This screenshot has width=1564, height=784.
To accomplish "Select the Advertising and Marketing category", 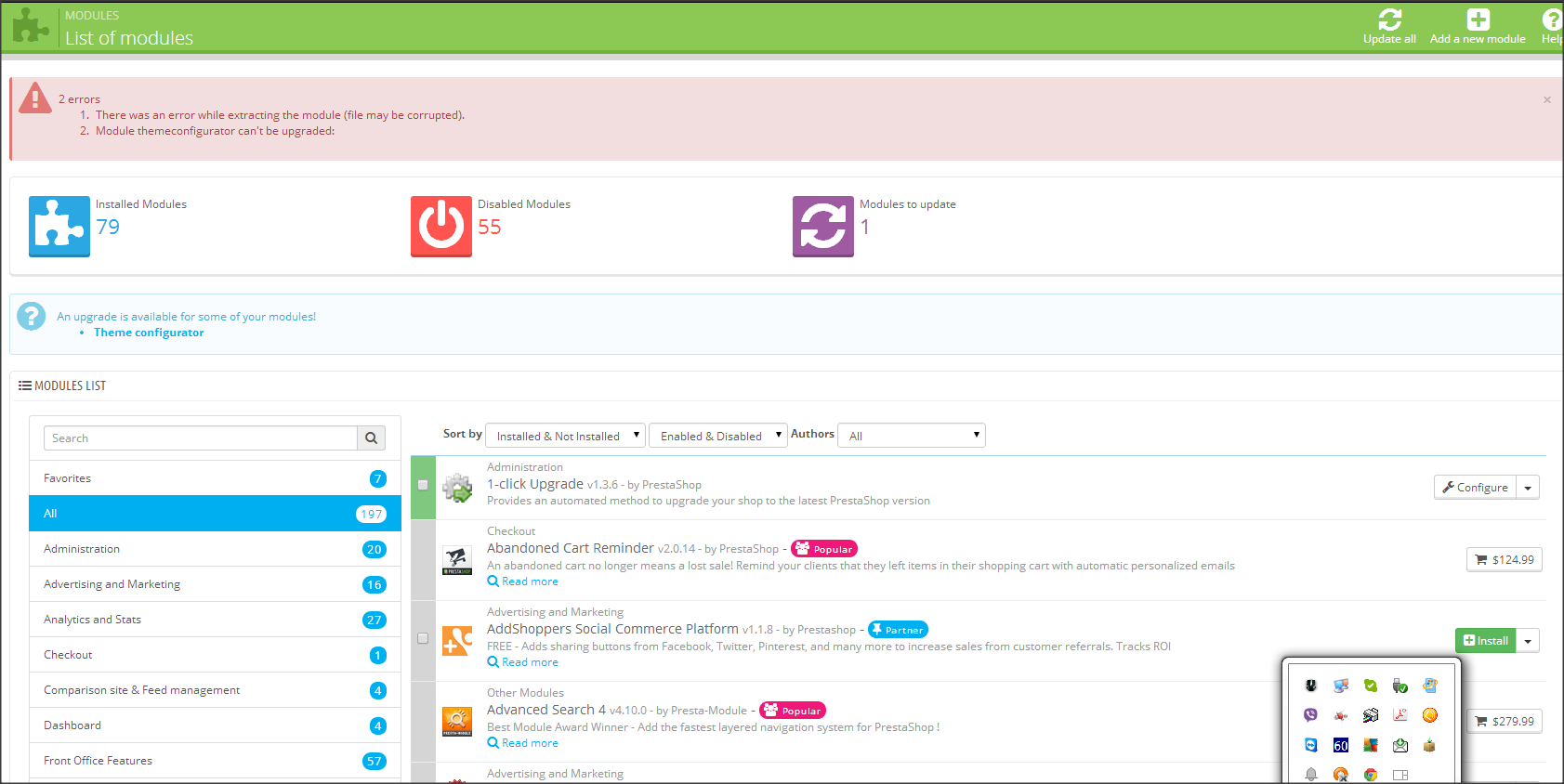I will point(215,584).
